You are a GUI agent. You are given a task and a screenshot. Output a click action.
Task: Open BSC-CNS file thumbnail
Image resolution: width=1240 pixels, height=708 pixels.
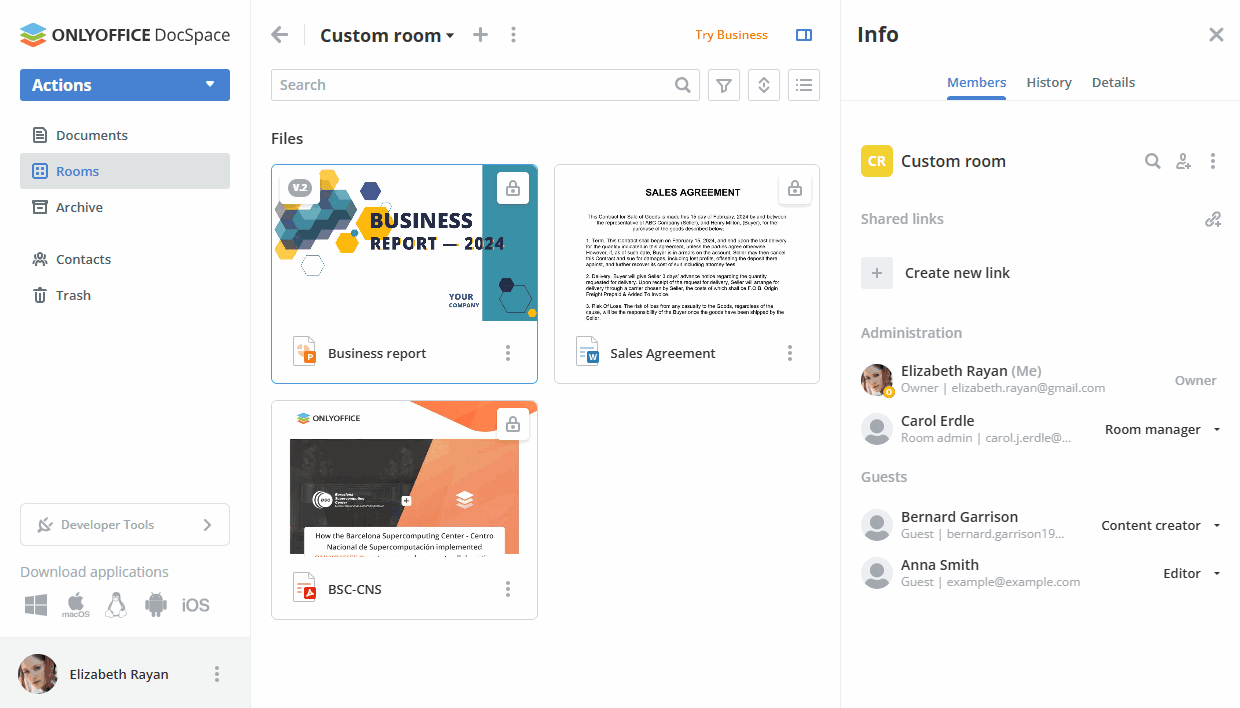[x=404, y=478]
